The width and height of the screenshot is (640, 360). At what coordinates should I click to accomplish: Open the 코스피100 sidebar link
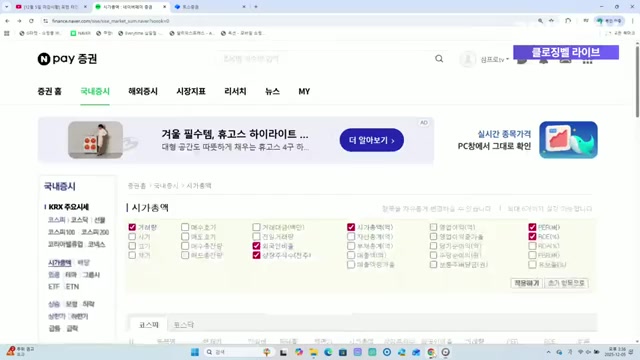(x=61, y=232)
